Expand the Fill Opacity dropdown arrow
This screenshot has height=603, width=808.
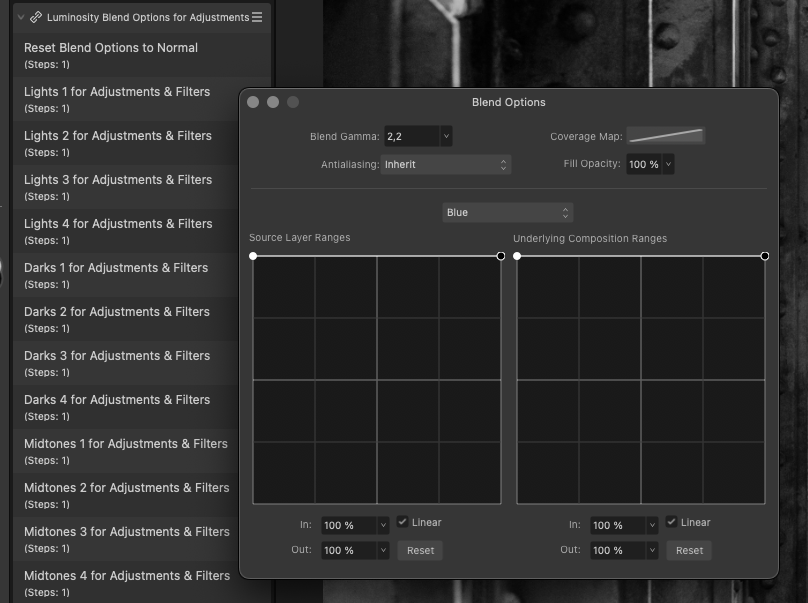click(668, 164)
